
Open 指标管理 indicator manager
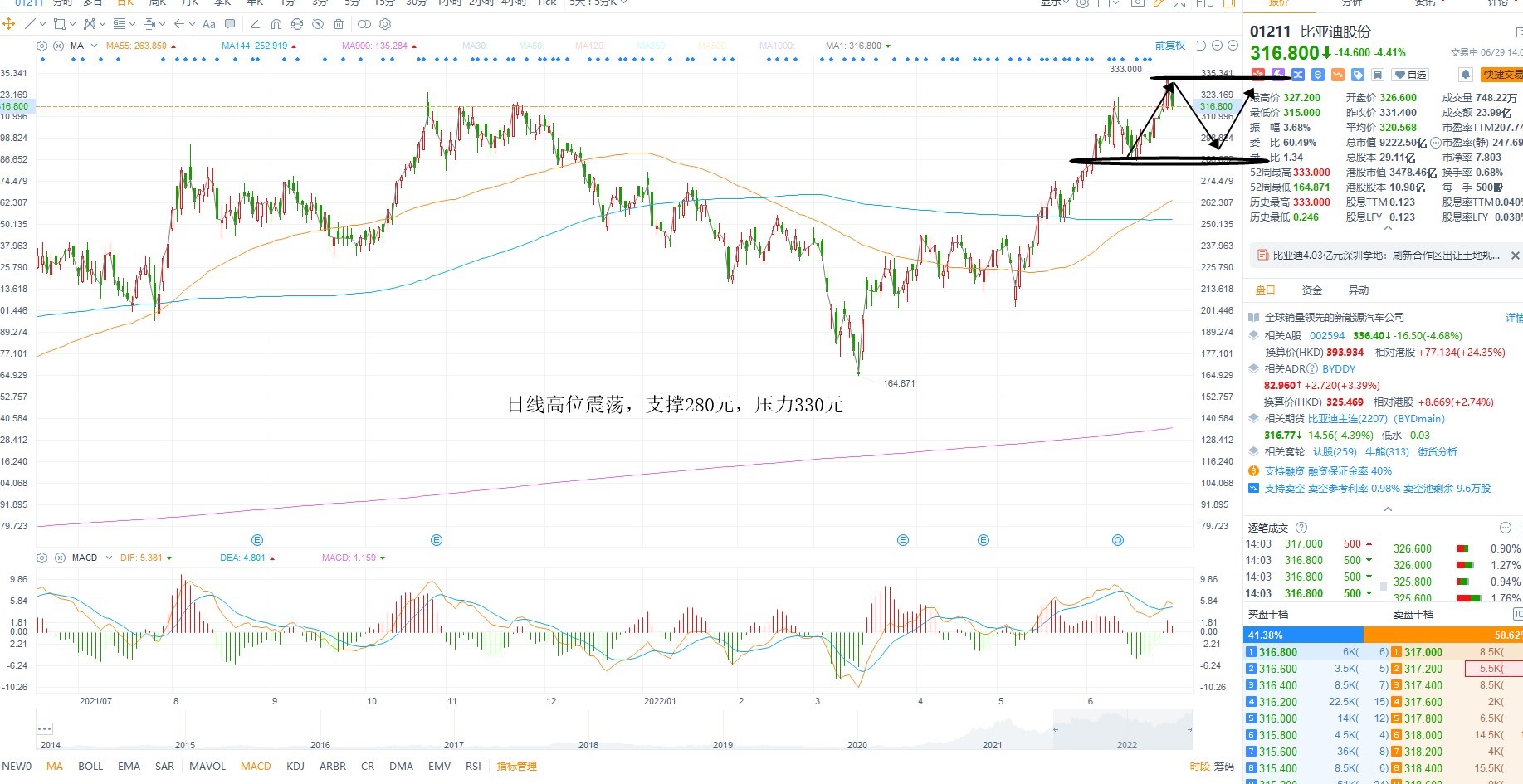[x=516, y=766]
